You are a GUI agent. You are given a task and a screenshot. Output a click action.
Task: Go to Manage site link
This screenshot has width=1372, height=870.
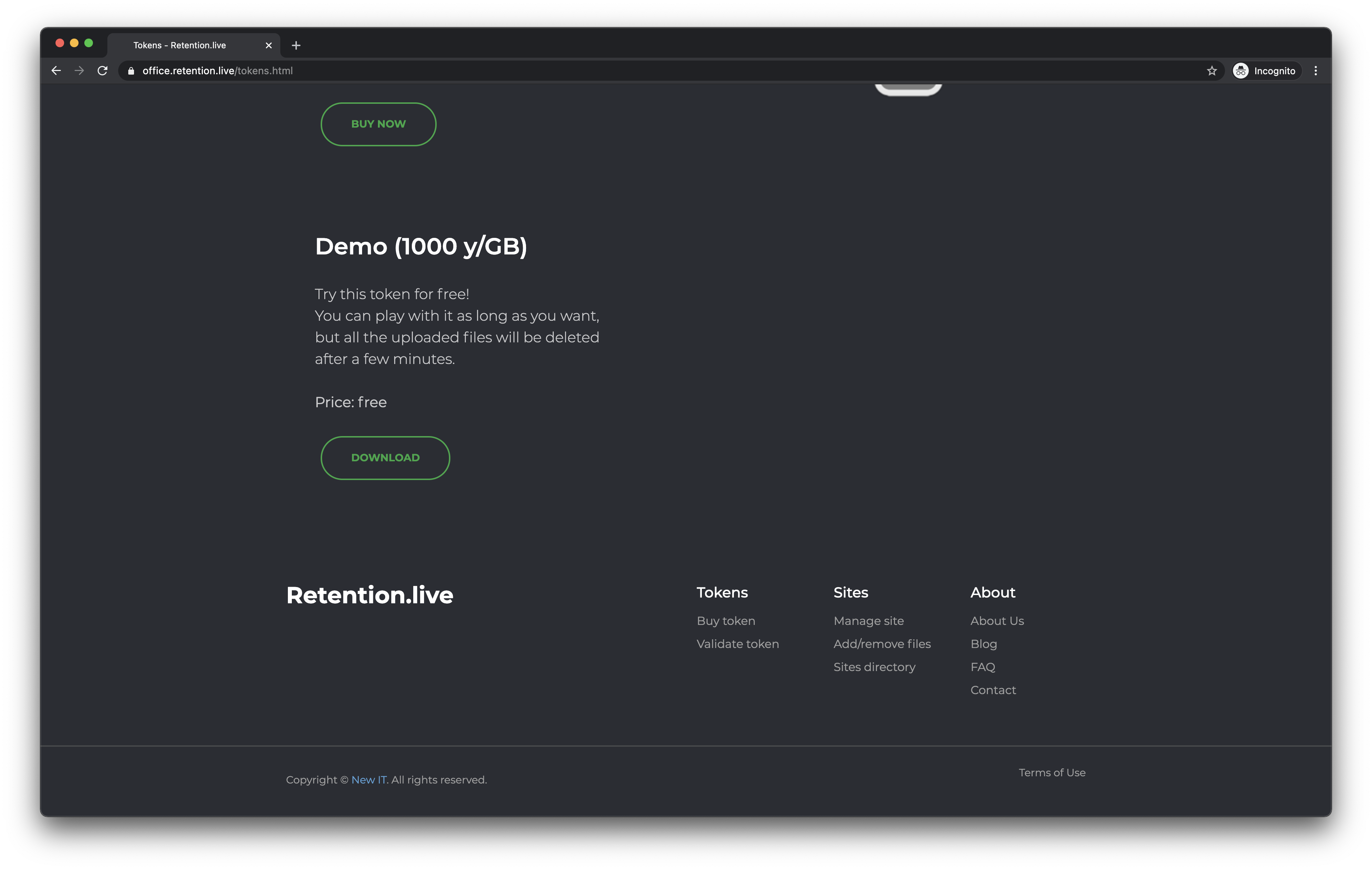click(x=868, y=621)
